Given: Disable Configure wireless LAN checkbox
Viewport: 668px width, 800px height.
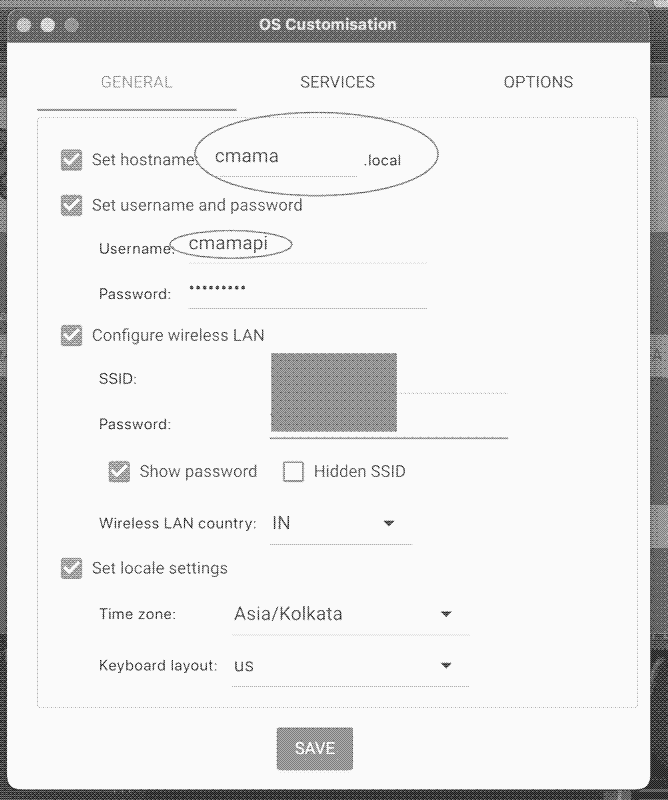Looking at the screenshot, I should [71, 335].
